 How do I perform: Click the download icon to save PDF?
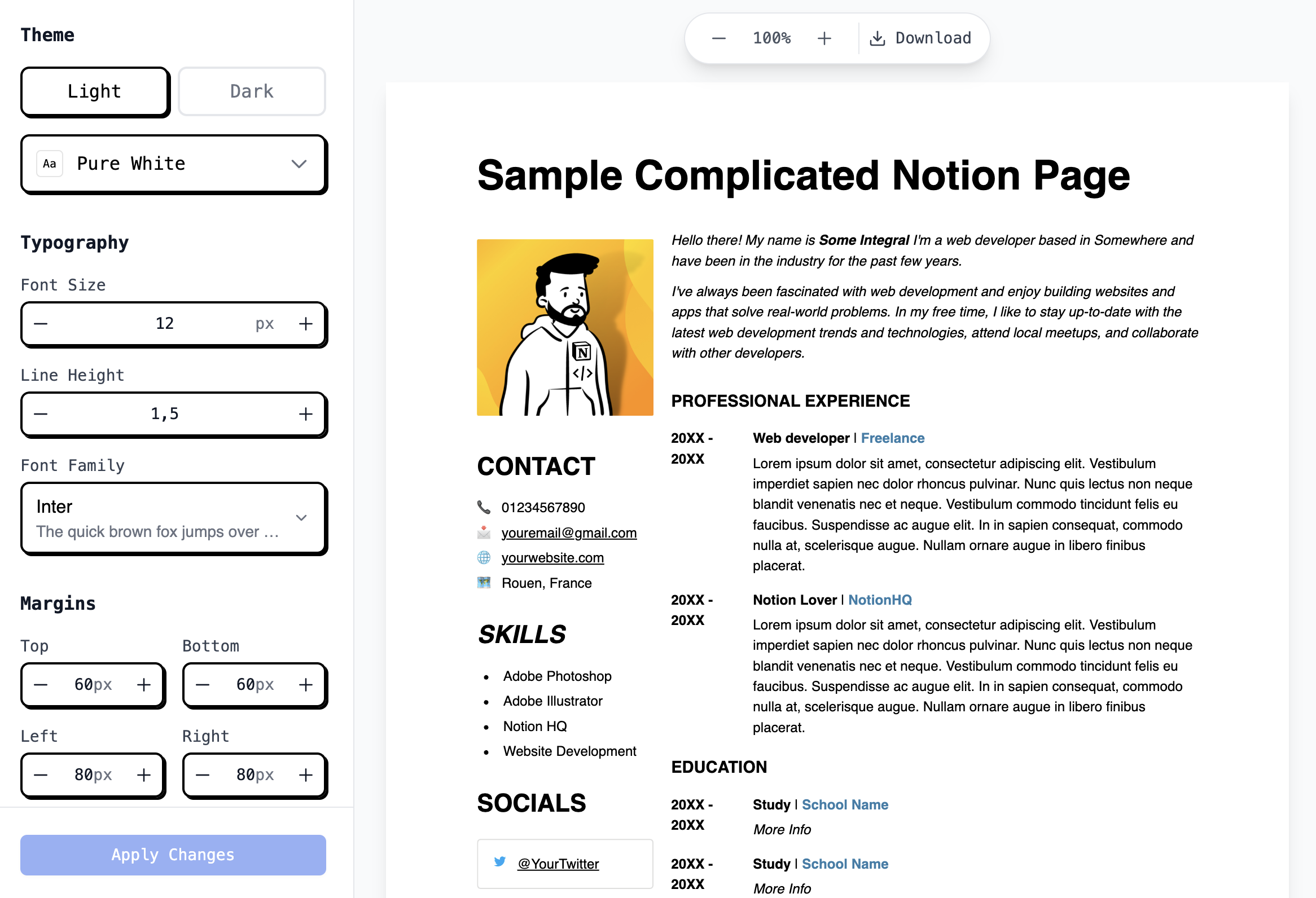(877, 38)
